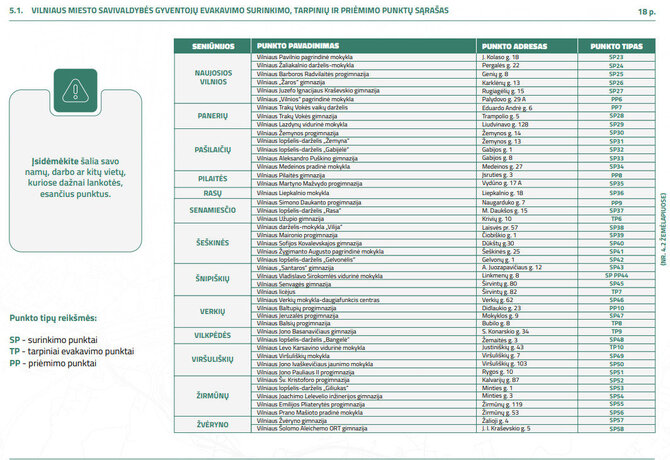This screenshot has height=460, width=670.
Task: Click the address 'Laisvės pr. 57'
Action: [500, 228]
